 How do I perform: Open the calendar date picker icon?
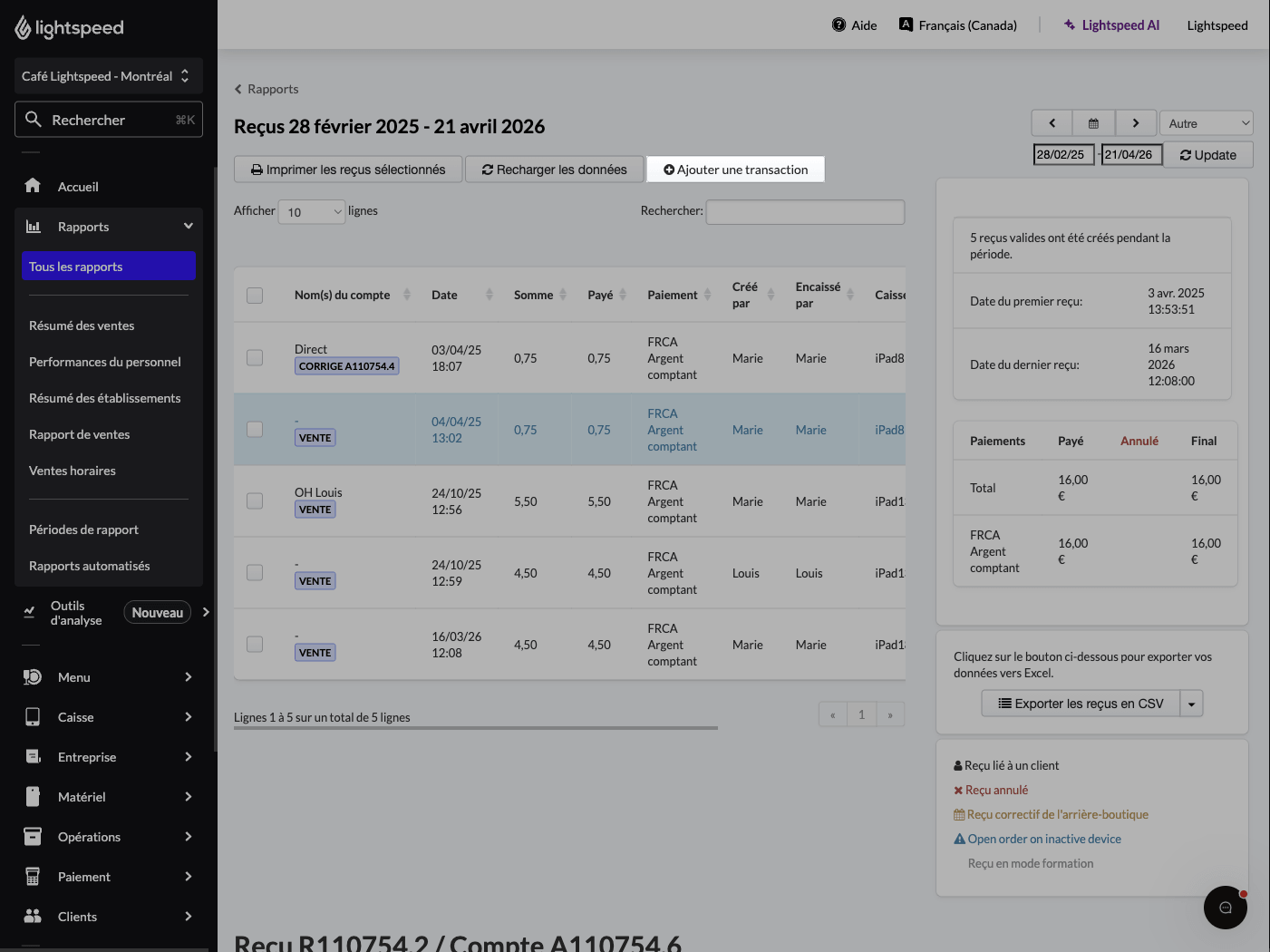pos(1093,123)
